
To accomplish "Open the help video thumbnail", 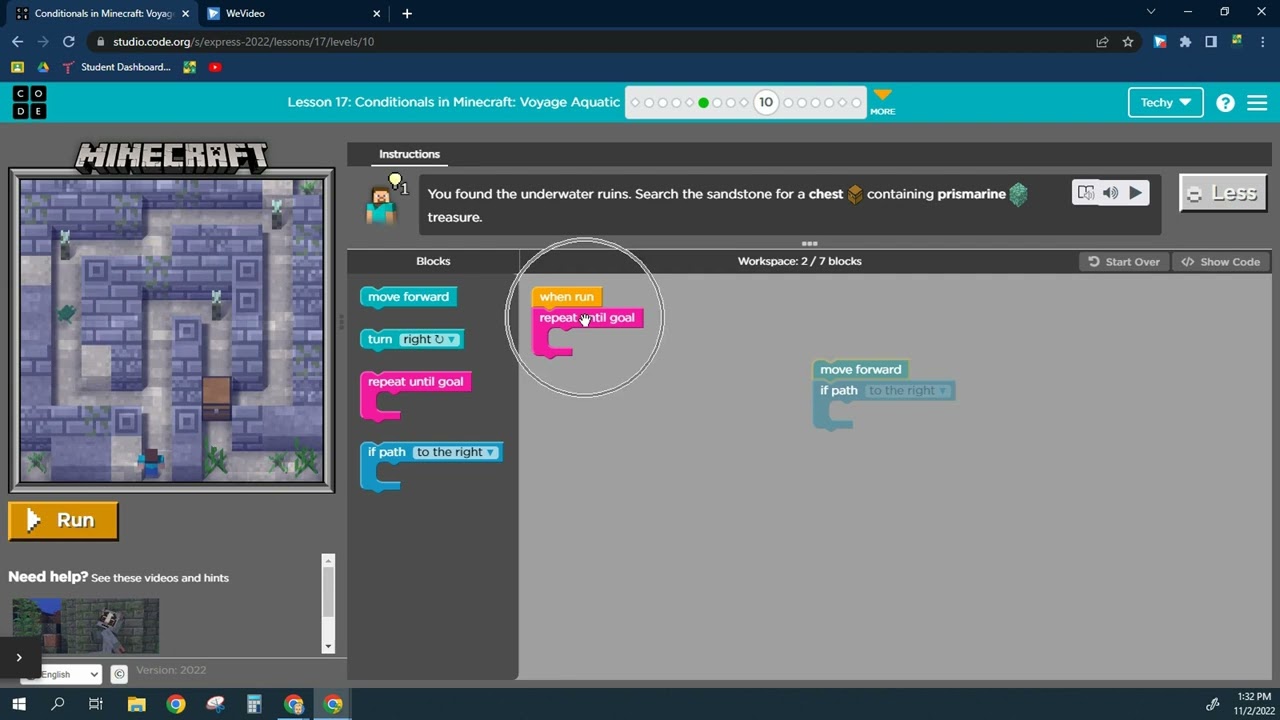I will coord(86,626).
